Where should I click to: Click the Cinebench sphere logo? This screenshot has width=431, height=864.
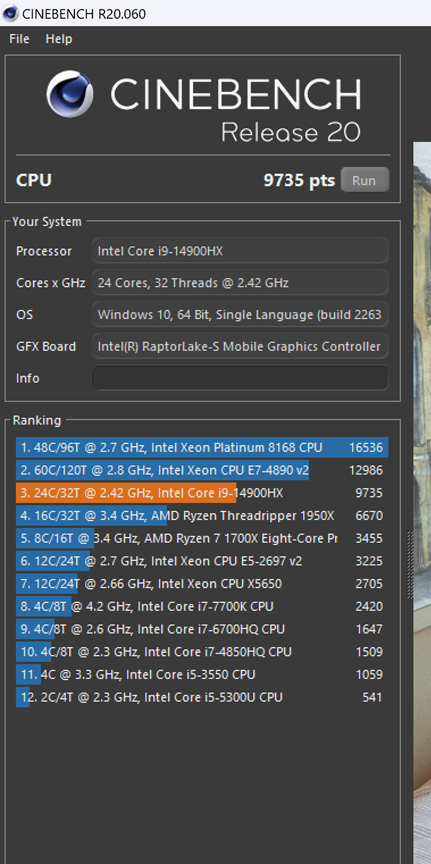pyautogui.click(x=69, y=94)
